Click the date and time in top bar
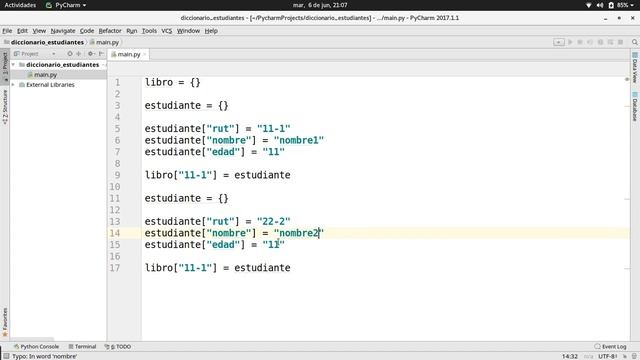This screenshot has height=360, width=640. pyautogui.click(x=320, y=5)
